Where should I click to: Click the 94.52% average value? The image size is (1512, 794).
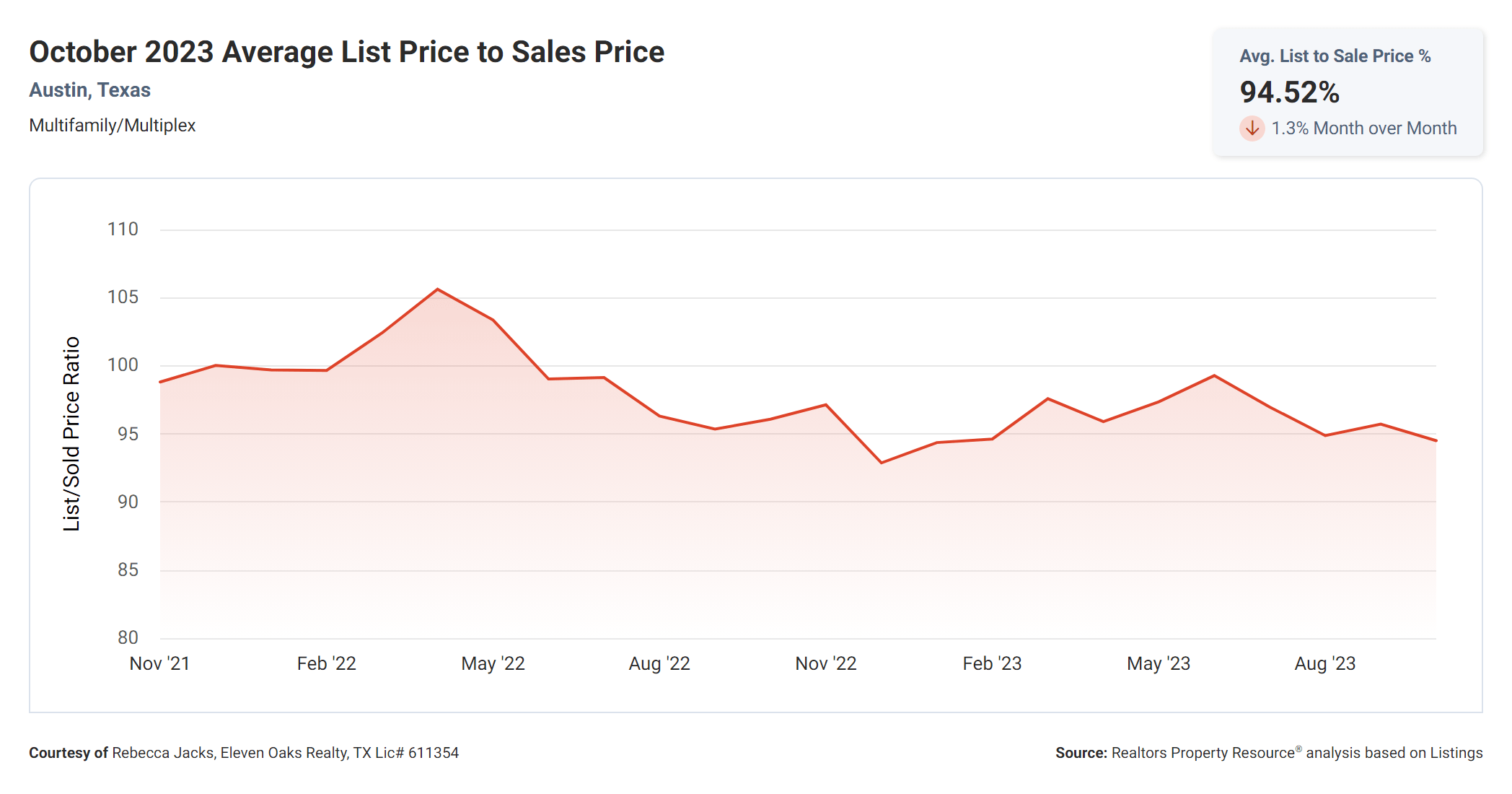[x=1289, y=92]
